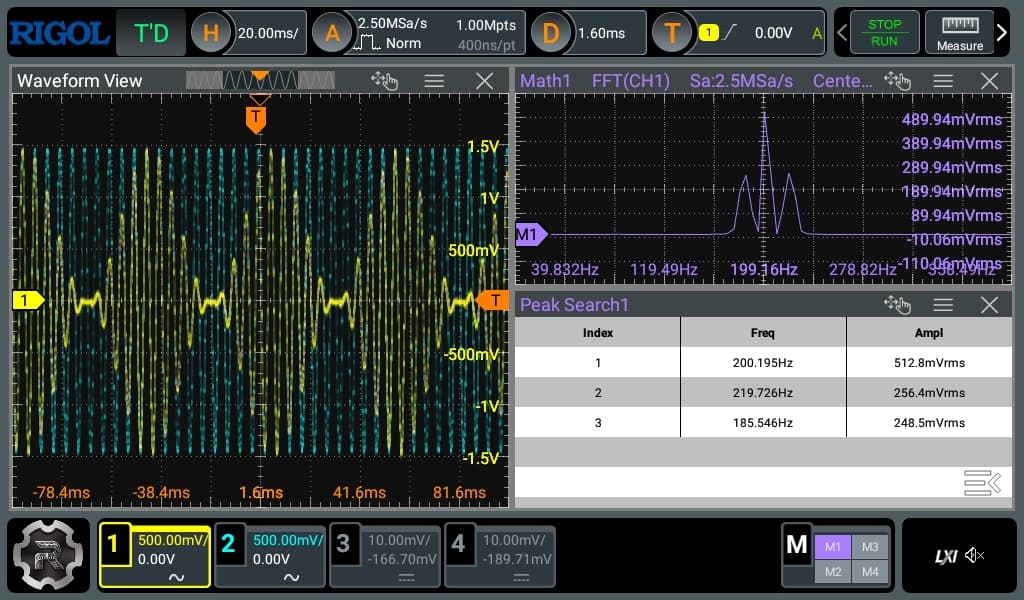Click the 1.60ms delay value
Screen dimensions: 1024x600
[601, 33]
